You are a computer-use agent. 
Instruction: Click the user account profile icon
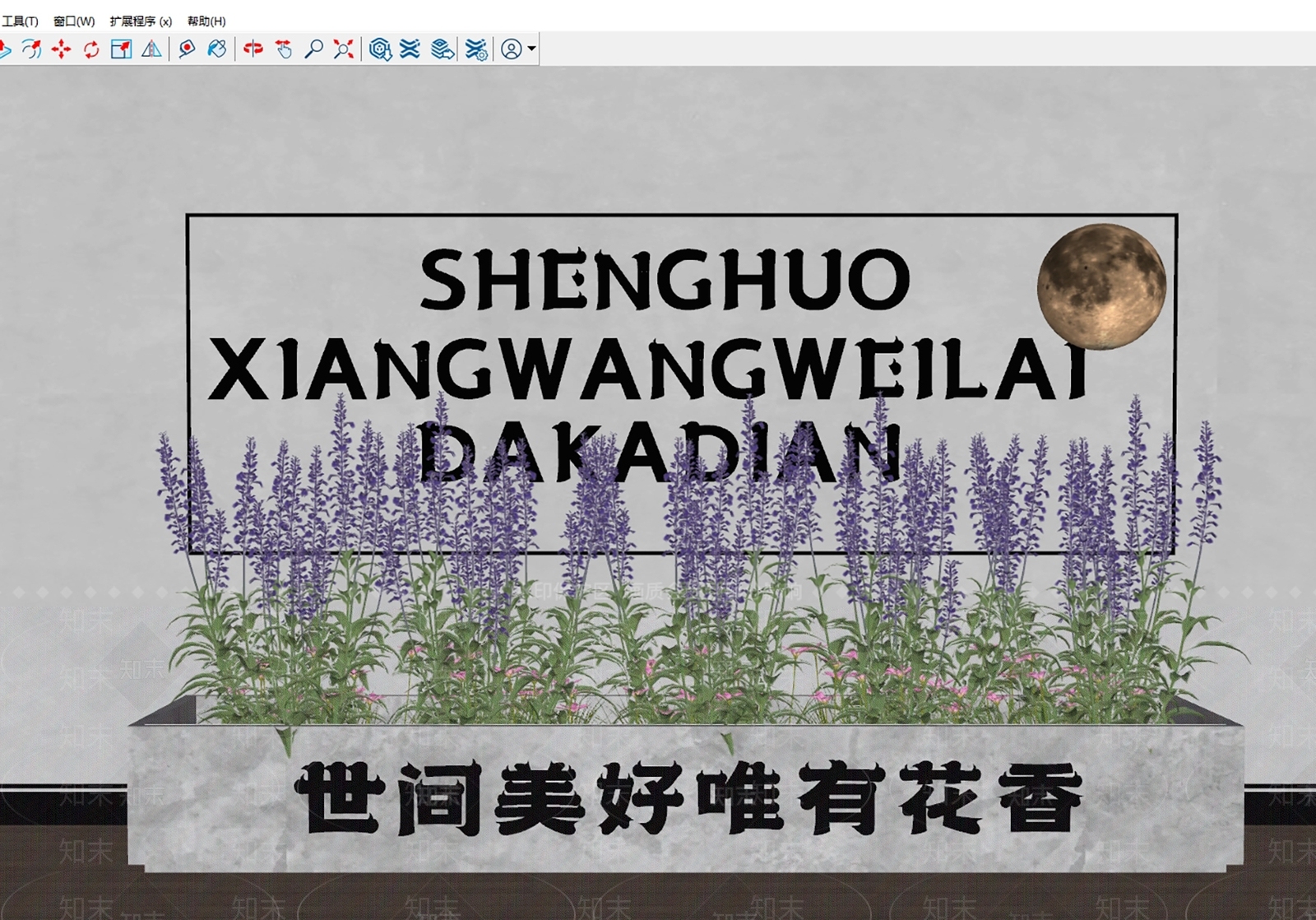tap(512, 49)
